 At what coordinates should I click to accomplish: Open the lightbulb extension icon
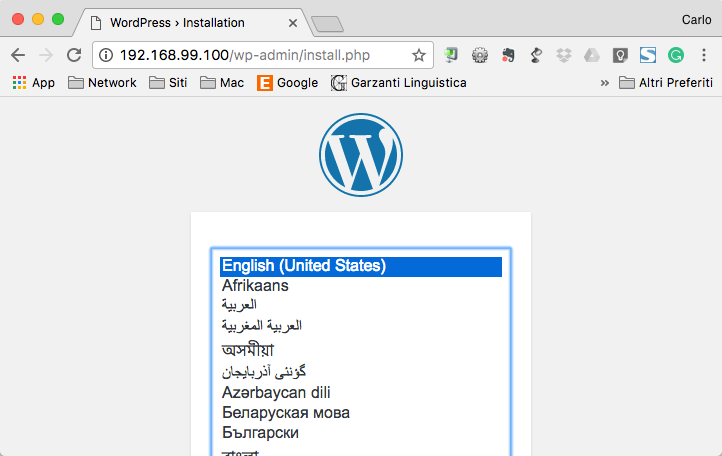tap(620, 55)
